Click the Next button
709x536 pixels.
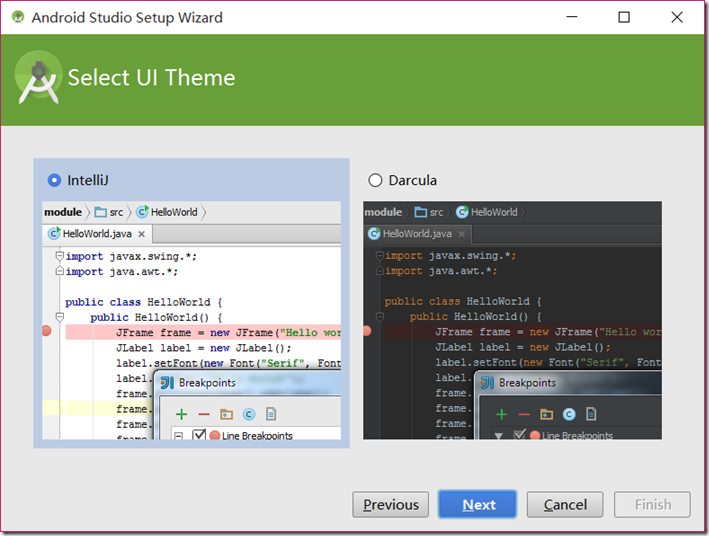(477, 505)
